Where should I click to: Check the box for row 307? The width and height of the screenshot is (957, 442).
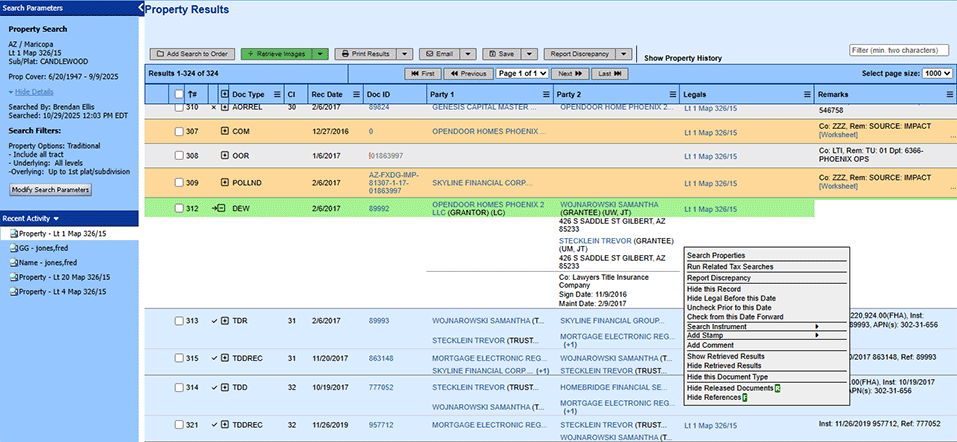point(179,131)
